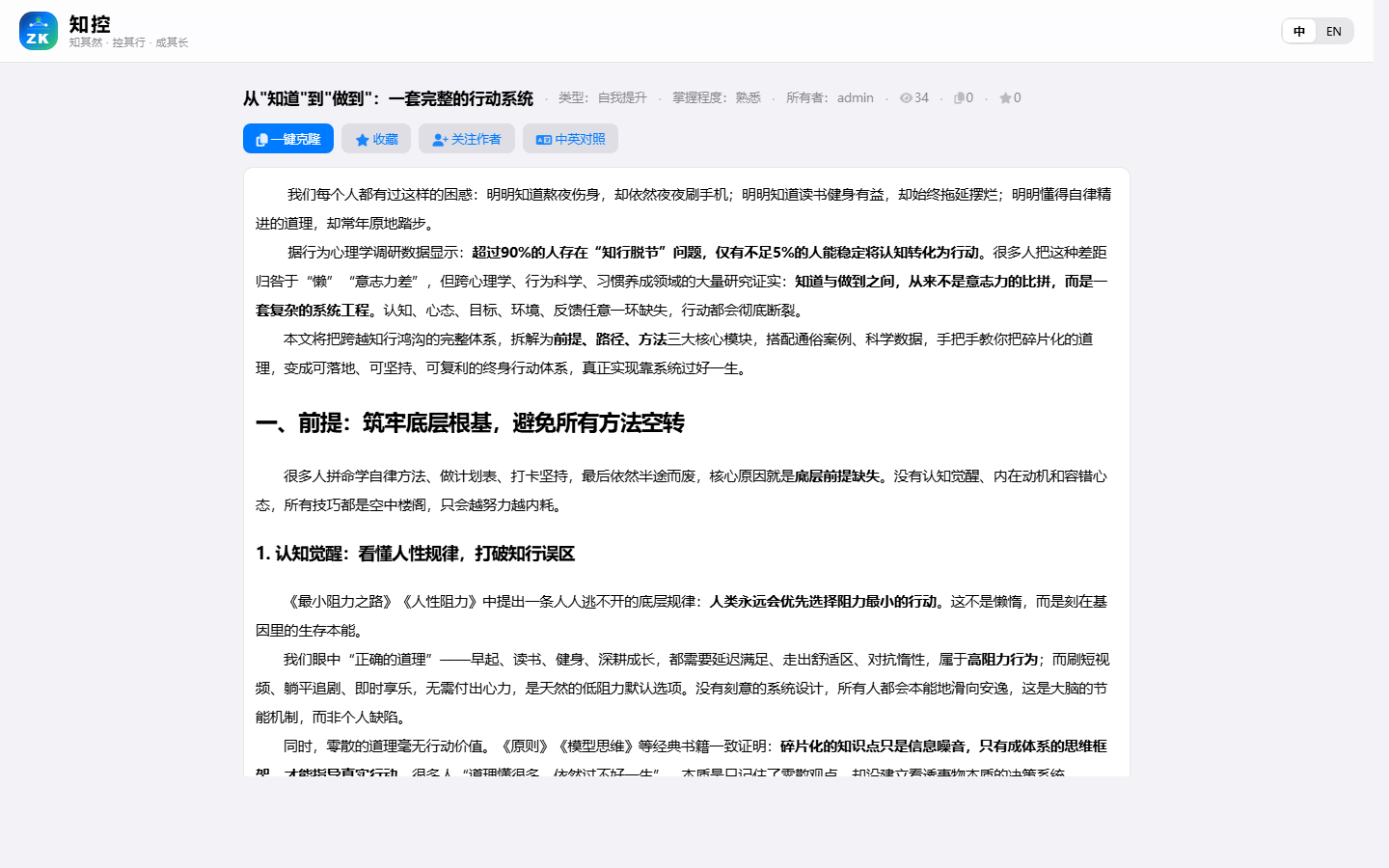Click the ZK app logo icon
Image resolution: width=1389 pixels, height=868 pixels.
pos(39,31)
